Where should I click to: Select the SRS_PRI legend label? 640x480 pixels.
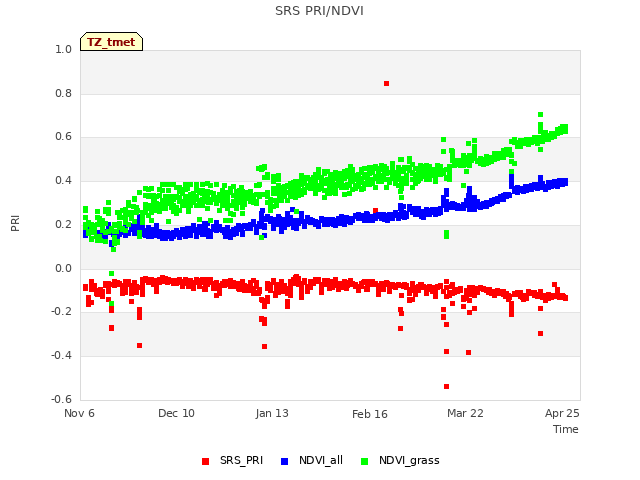(241, 460)
